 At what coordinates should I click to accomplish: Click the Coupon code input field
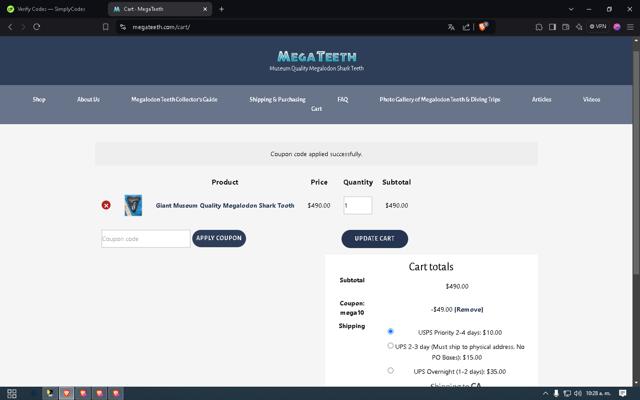pos(146,239)
